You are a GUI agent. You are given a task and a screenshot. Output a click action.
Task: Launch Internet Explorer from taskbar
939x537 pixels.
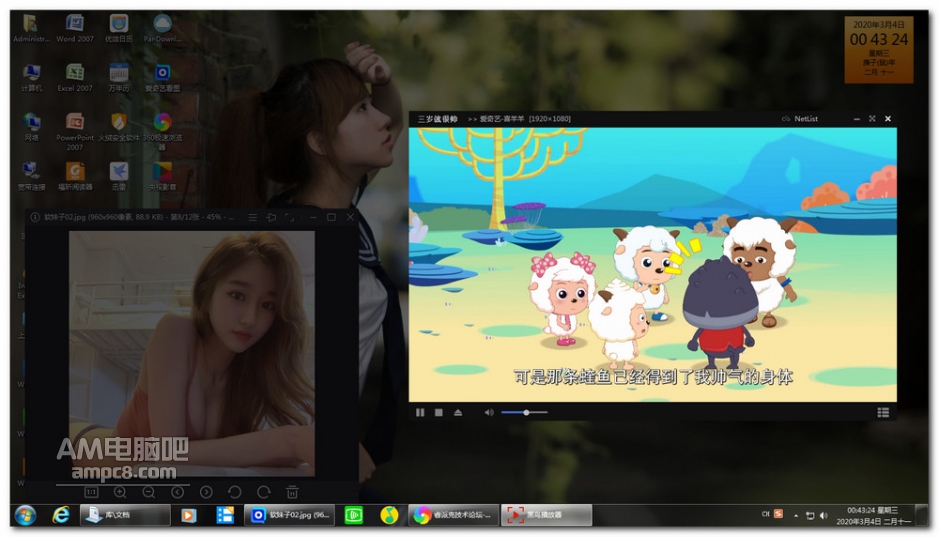(x=61, y=515)
